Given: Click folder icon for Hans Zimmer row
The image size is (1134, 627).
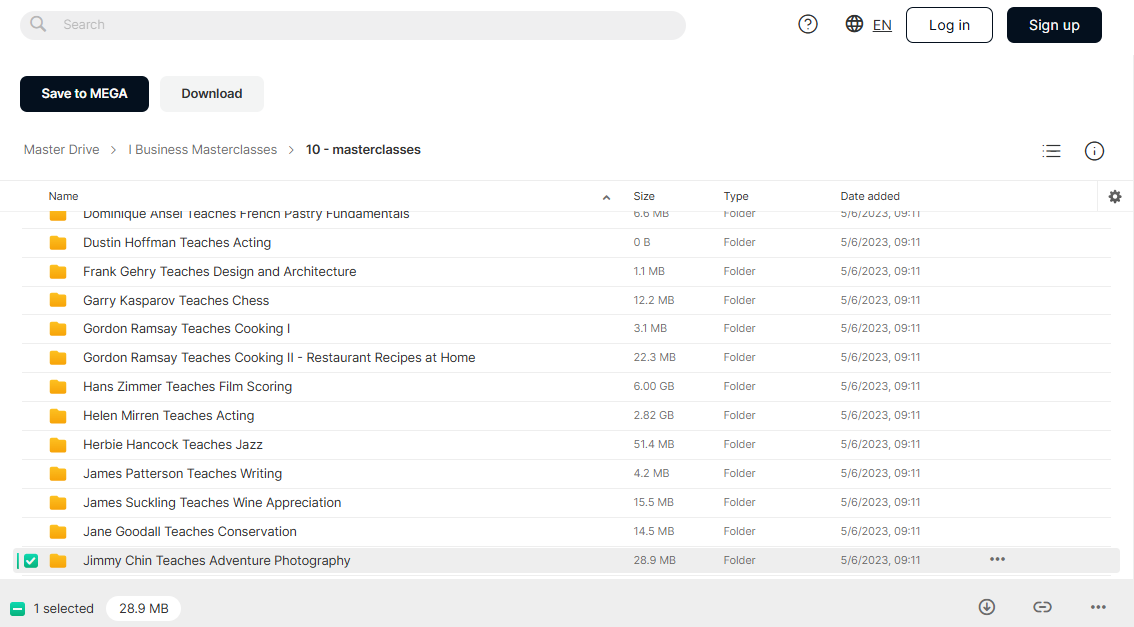Looking at the screenshot, I should 58,387.
